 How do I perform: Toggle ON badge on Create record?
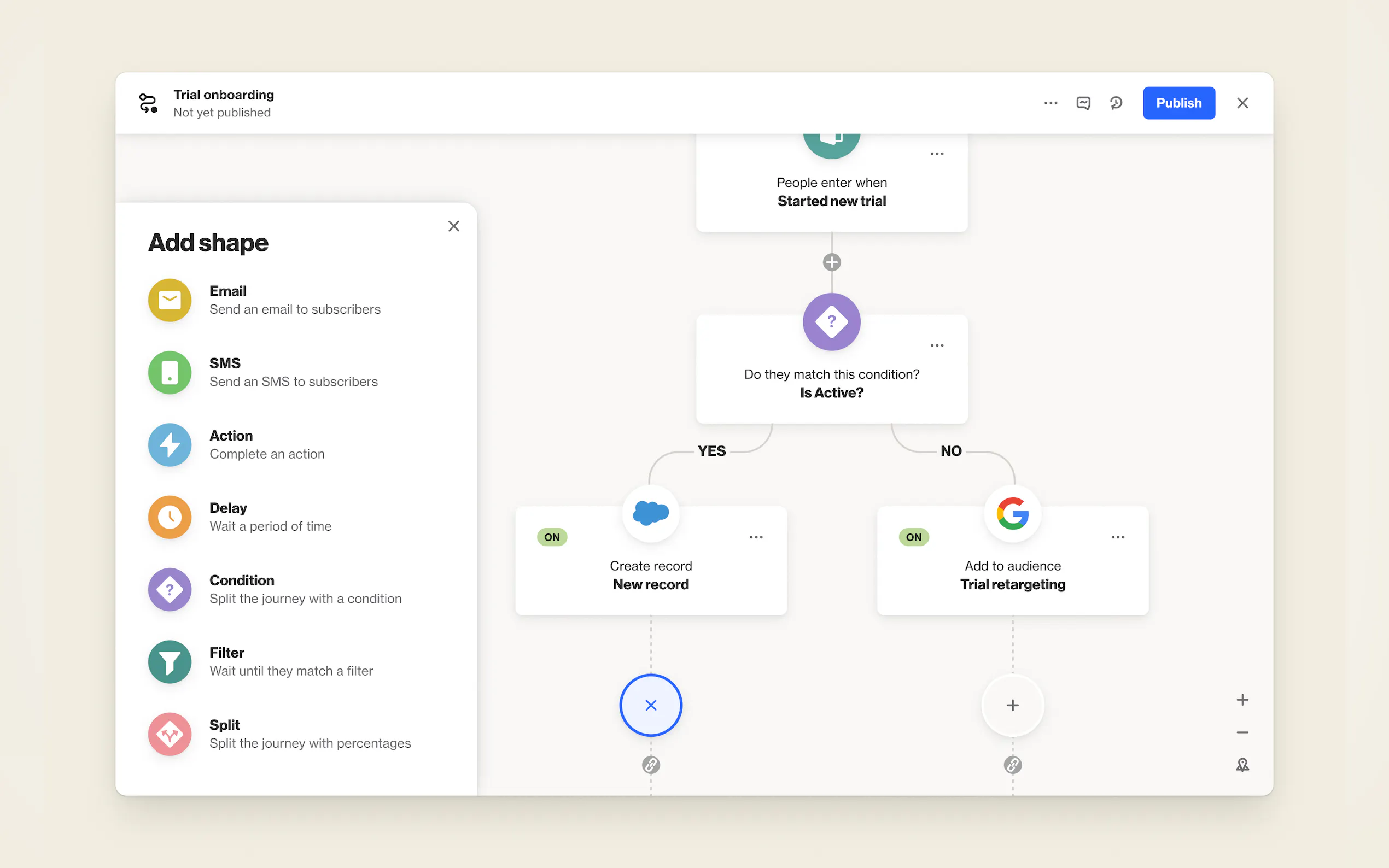(552, 537)
